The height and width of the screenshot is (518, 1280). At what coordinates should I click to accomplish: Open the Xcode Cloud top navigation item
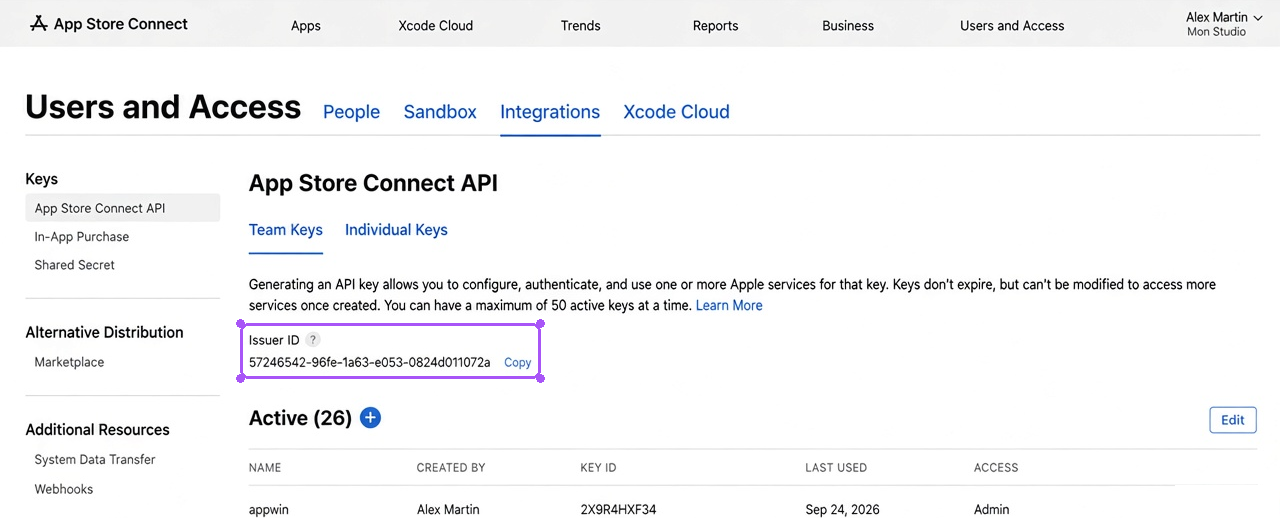[436, 26]
